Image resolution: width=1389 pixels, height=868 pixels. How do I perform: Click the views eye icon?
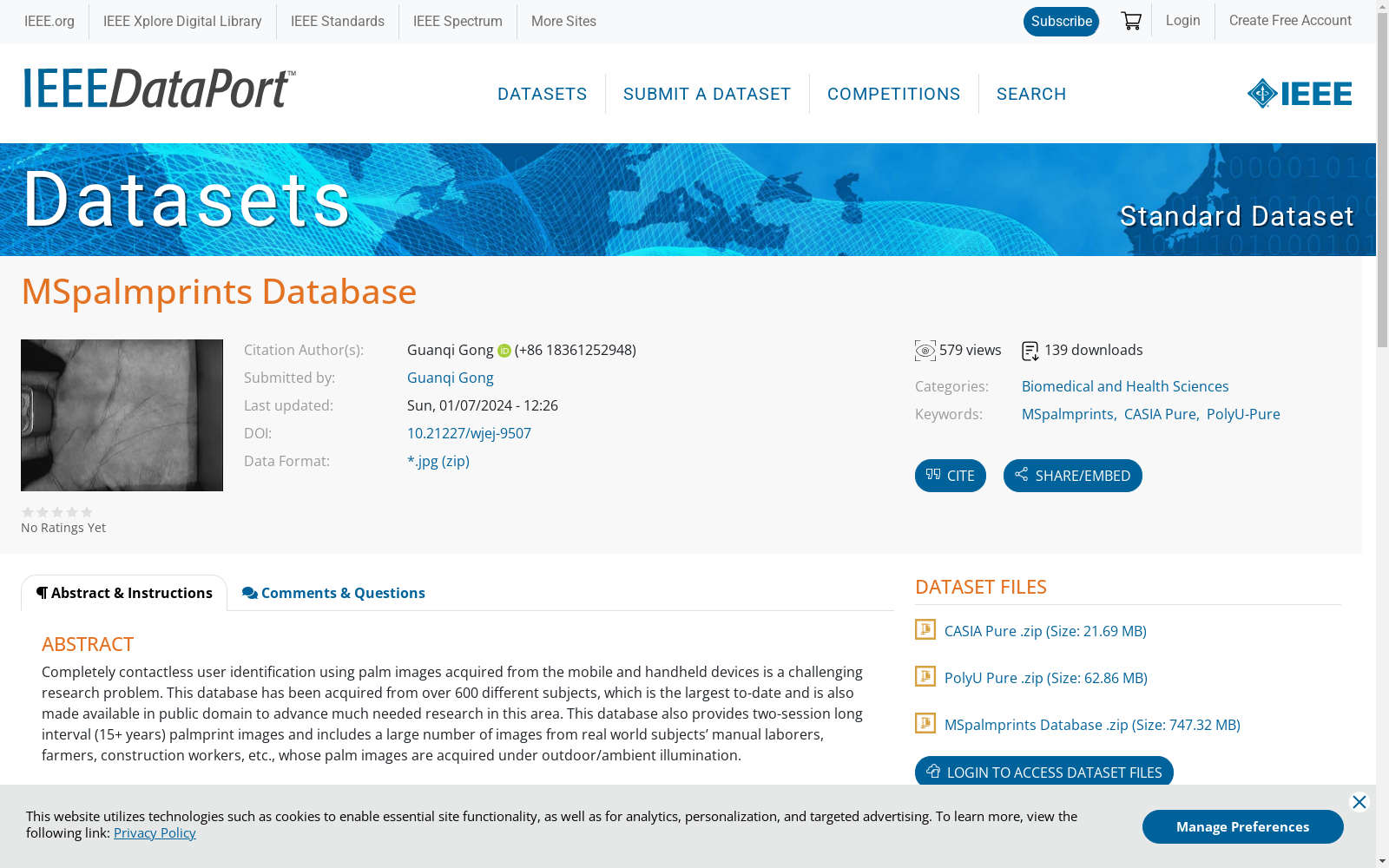(x=925, y=351)
